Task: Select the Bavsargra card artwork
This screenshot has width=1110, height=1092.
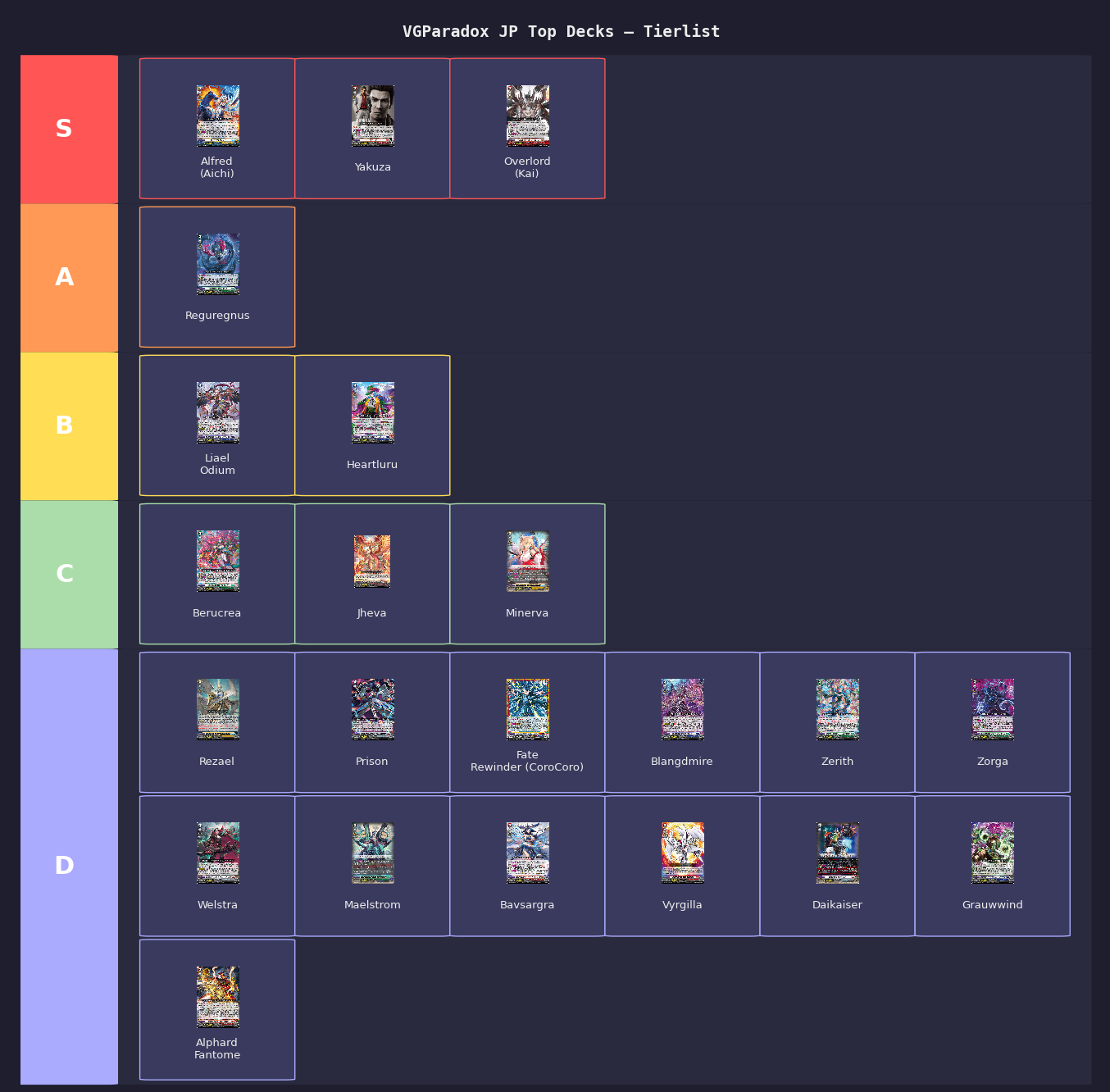Action: [x=528, y=853]
